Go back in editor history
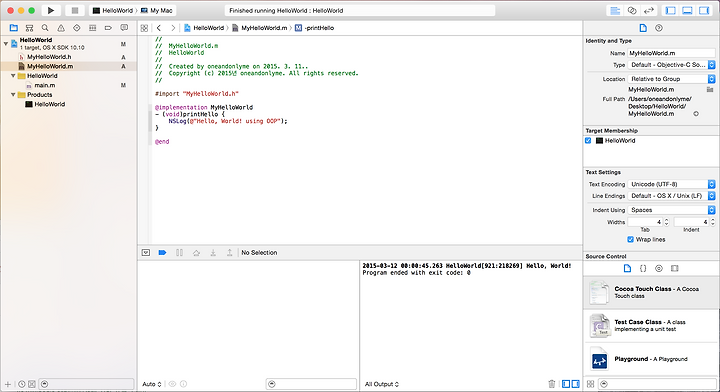 tap(159, 28)
